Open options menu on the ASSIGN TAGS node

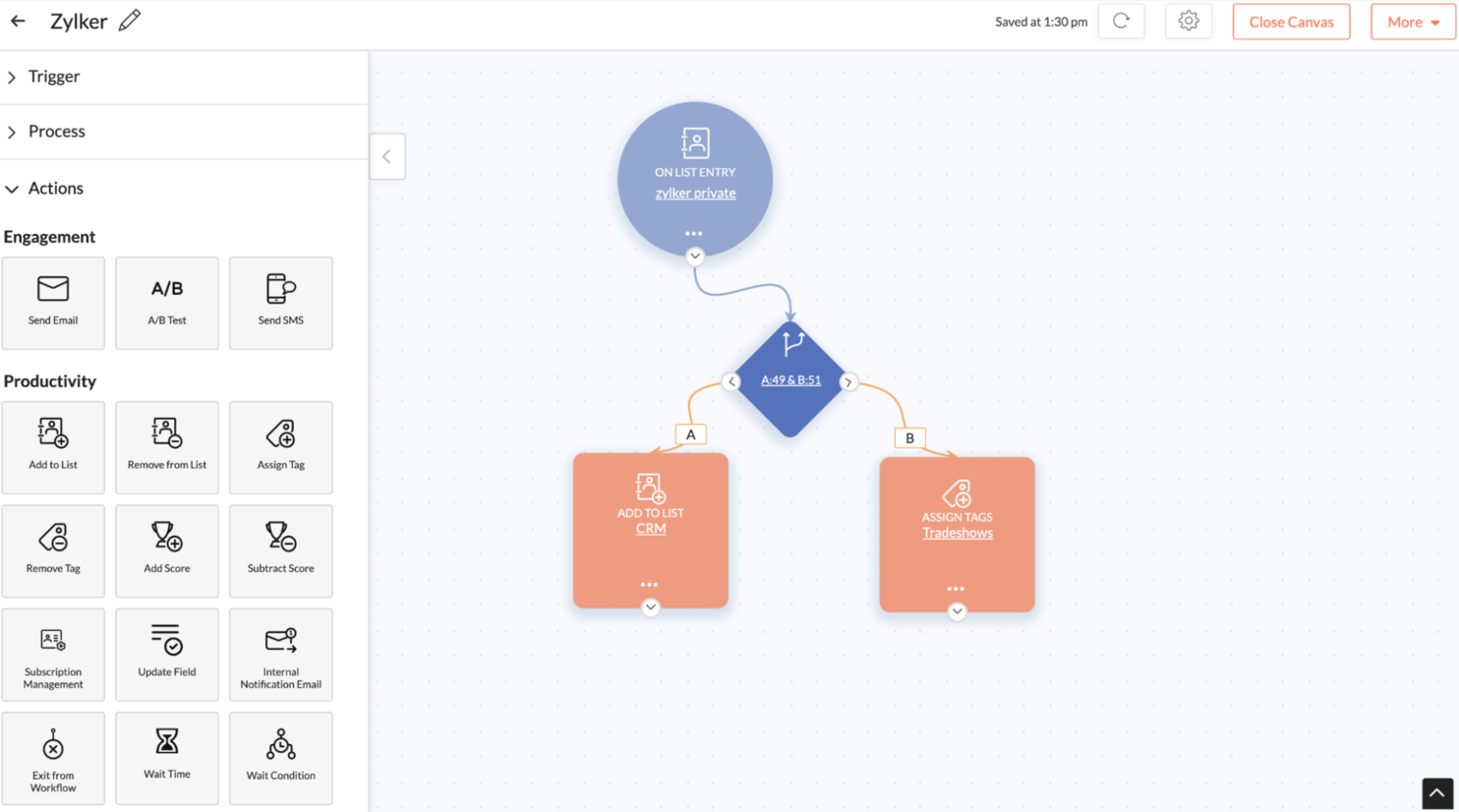[x=957, y=589]
